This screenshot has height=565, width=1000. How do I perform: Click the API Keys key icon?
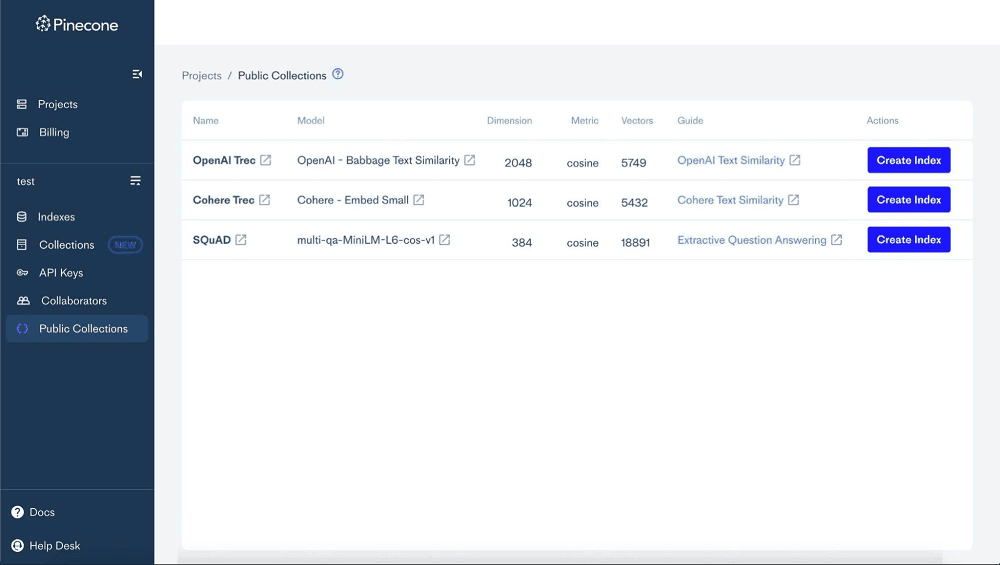[22, 273]
